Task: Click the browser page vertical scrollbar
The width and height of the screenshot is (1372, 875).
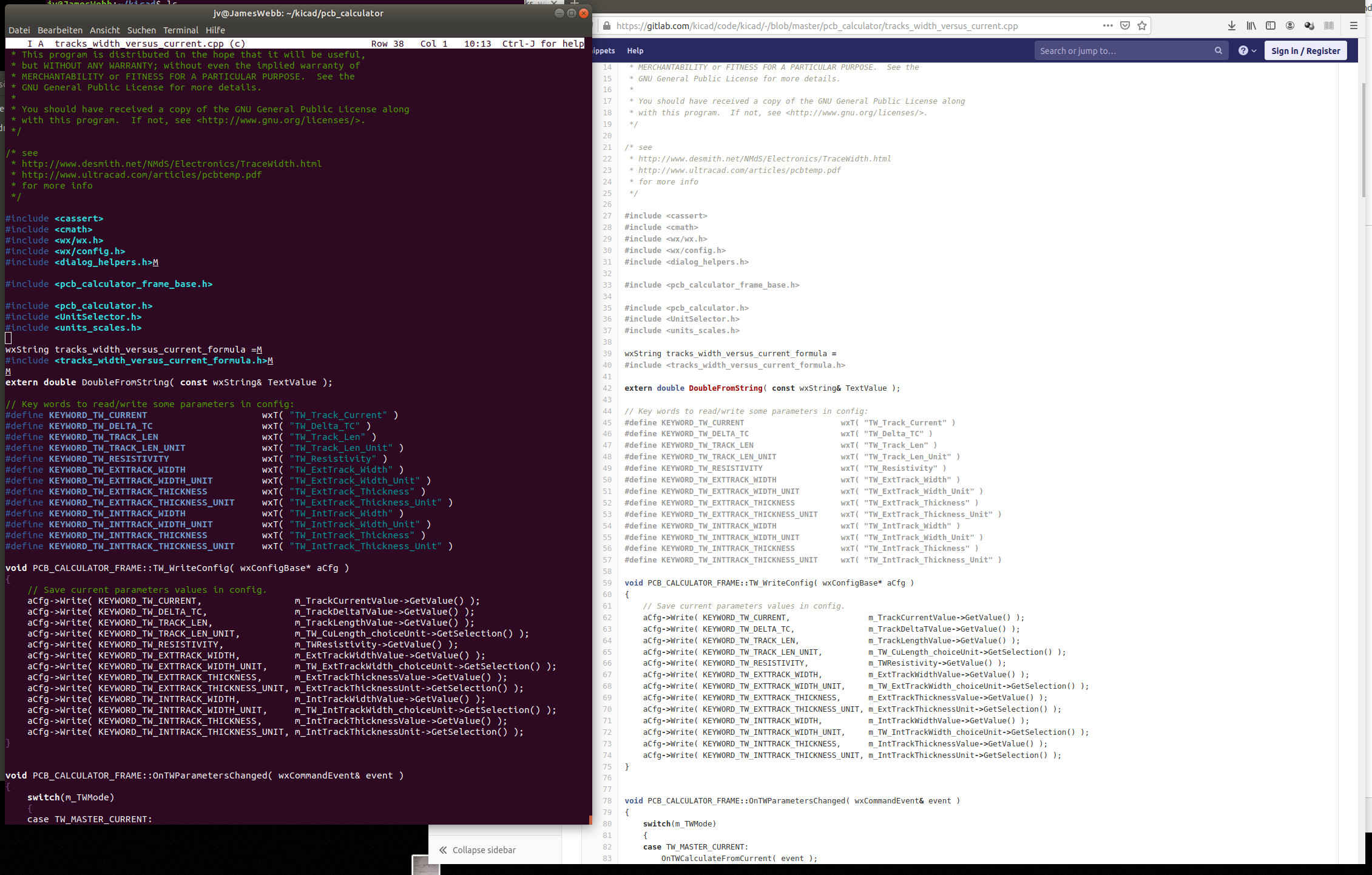Action: (1364, 140)
